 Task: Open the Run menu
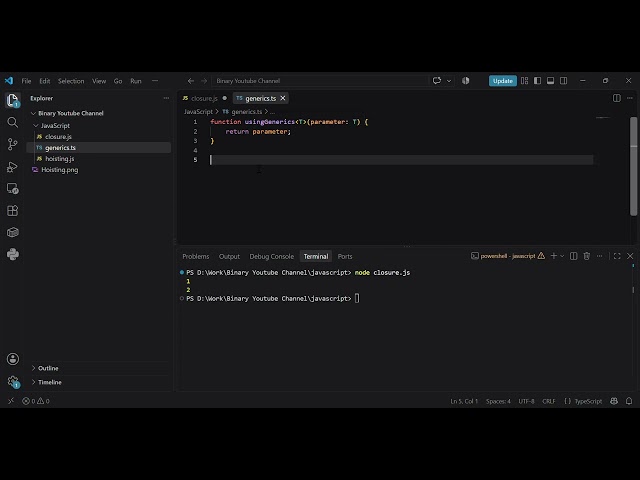(x=136, y=81)
